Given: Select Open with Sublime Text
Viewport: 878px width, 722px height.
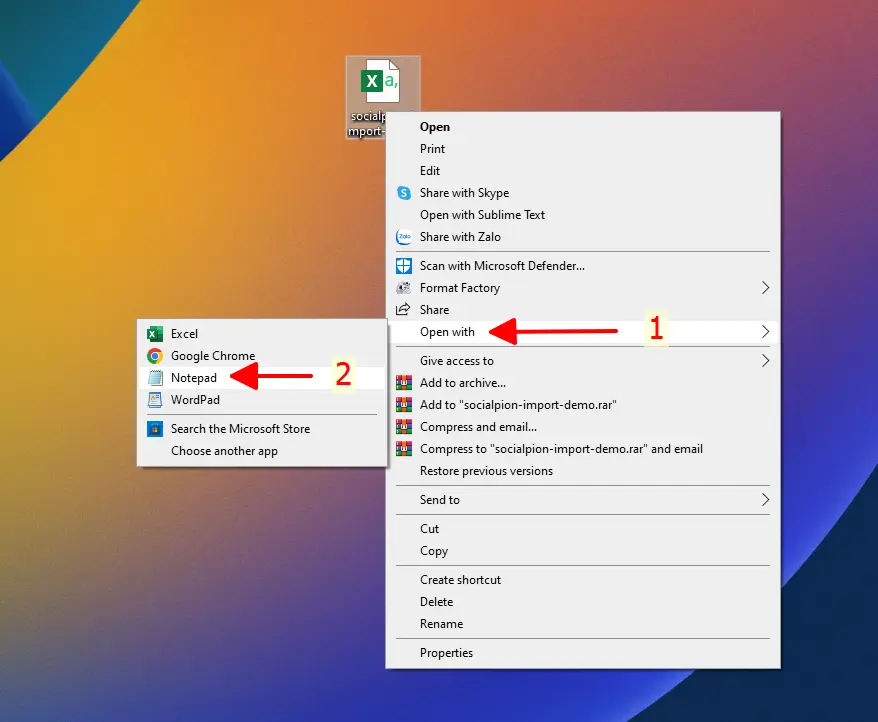Looking at the screenshot, I should (x=582, y=215).
